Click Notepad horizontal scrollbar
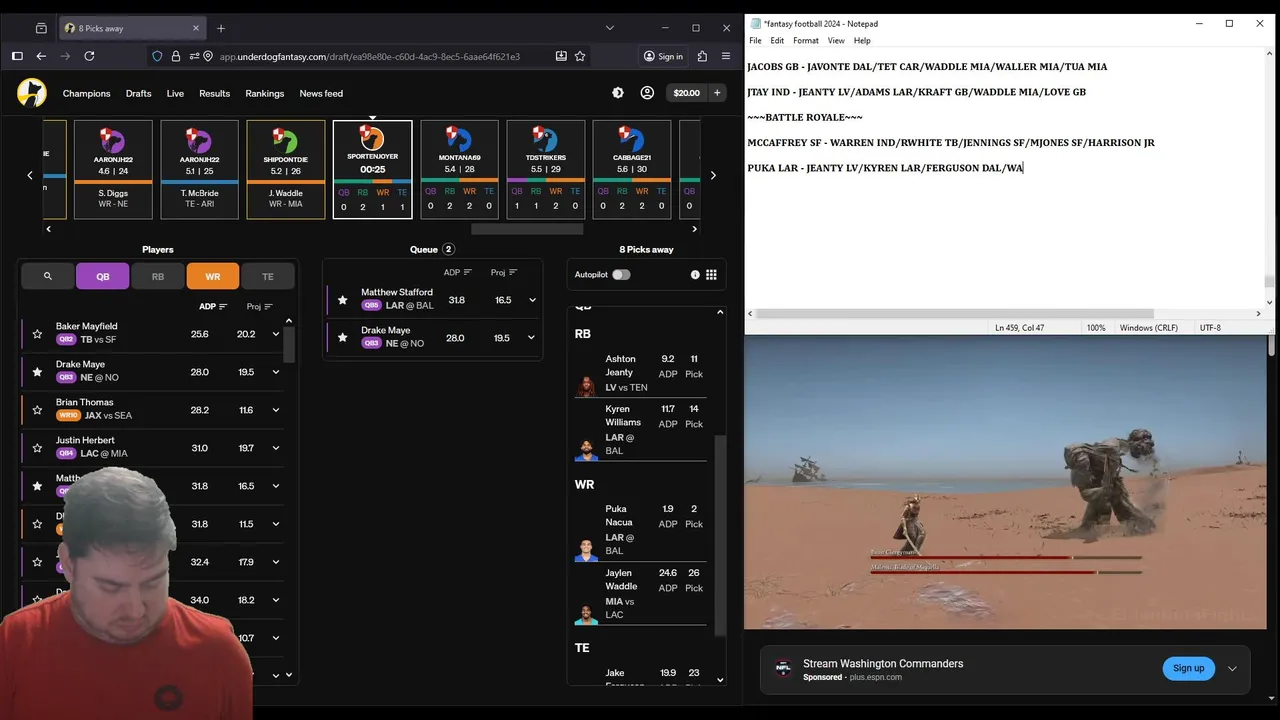Viewport: 1280px width, 720px height. [x=954, y=313]
